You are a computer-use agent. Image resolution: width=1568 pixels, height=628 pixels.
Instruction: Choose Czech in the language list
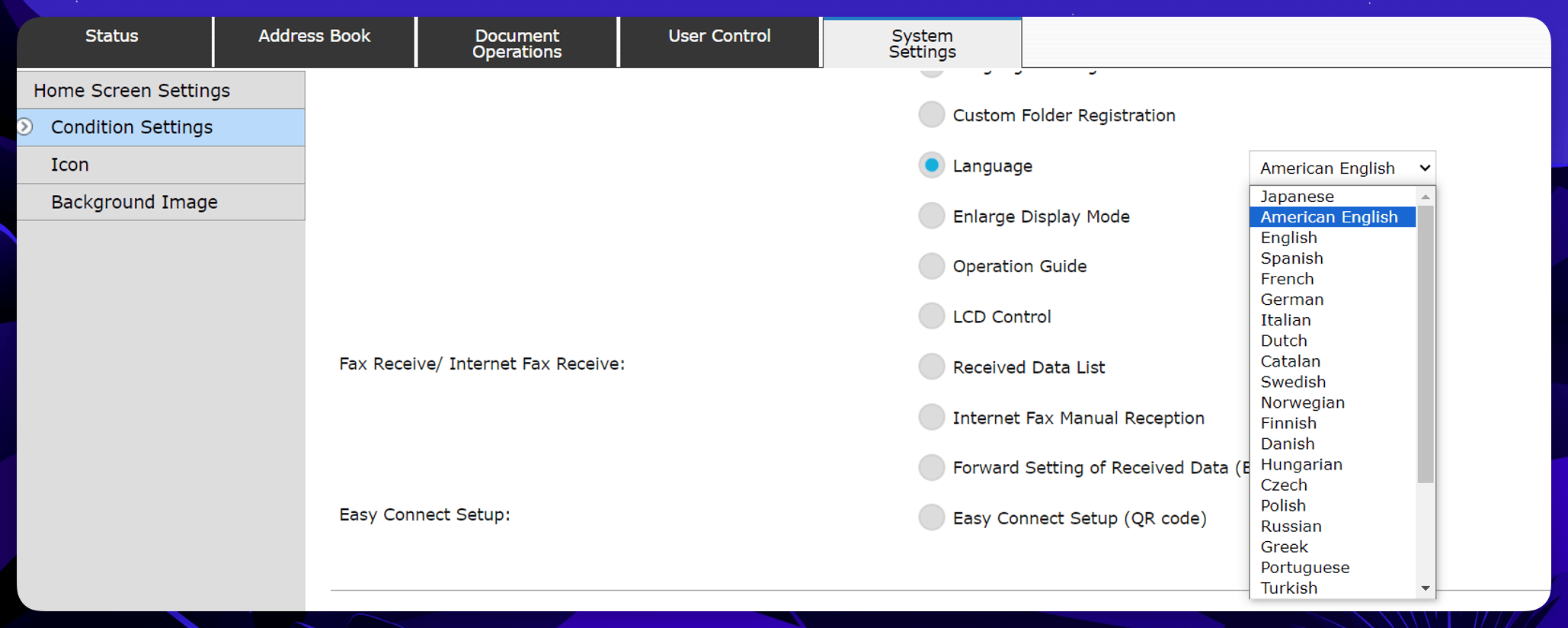point(1333,485)
